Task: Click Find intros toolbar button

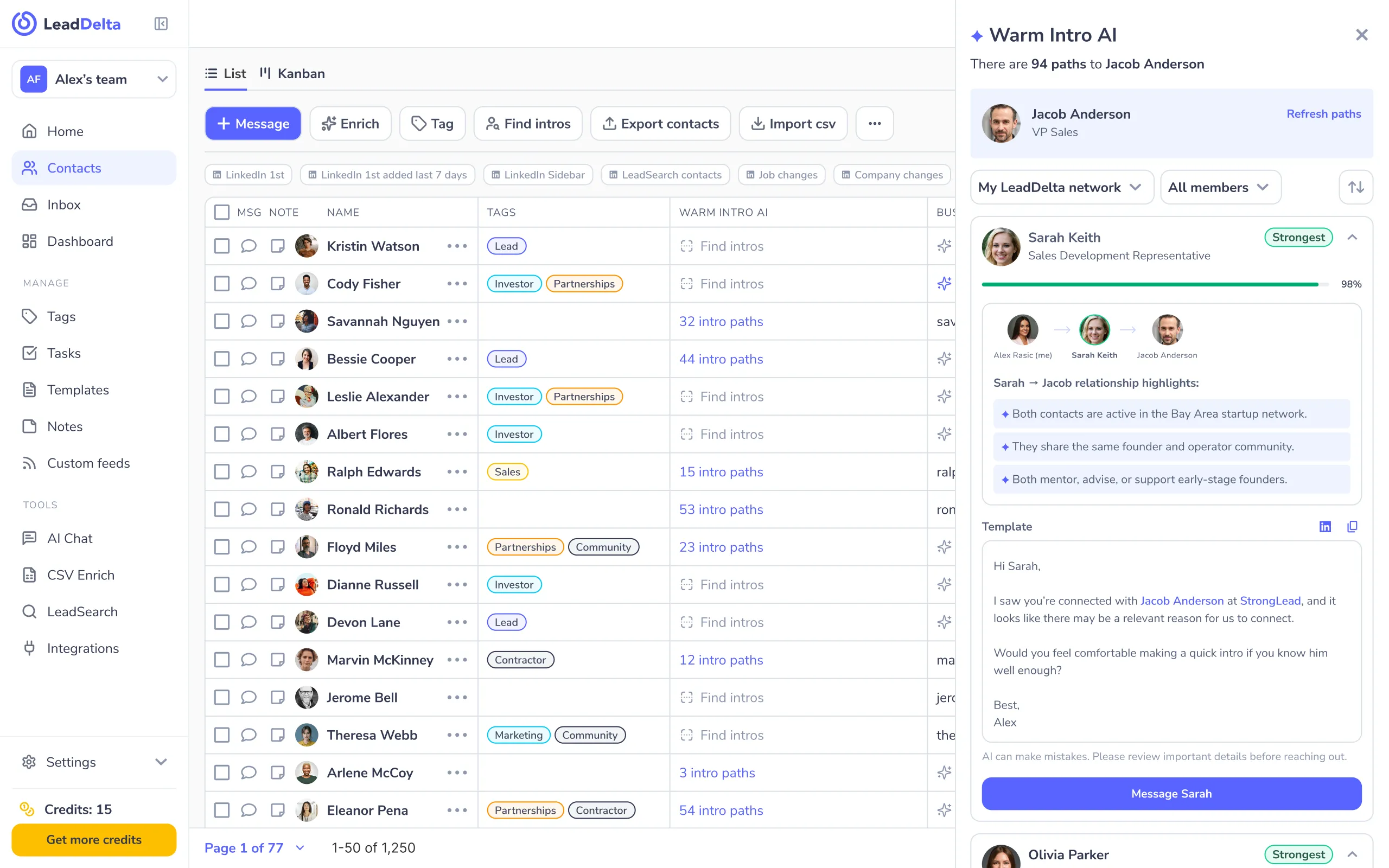Action: click(527, 124)
